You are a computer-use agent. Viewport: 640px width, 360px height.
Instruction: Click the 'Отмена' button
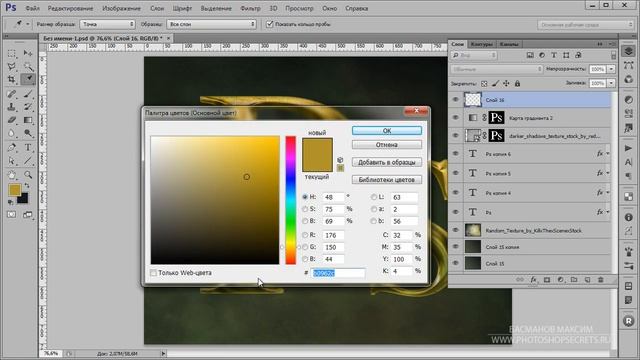[x=387, y=145]
